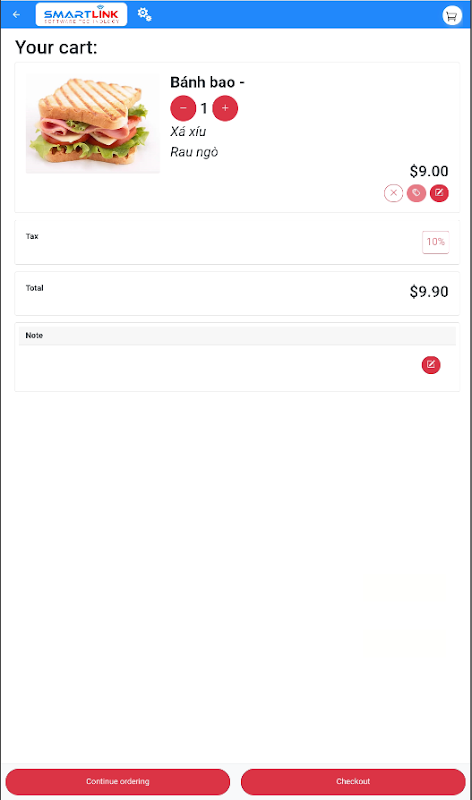This screenshot has height=800, width=472.
Task: Click the Note section header
Action: [237, 335]
